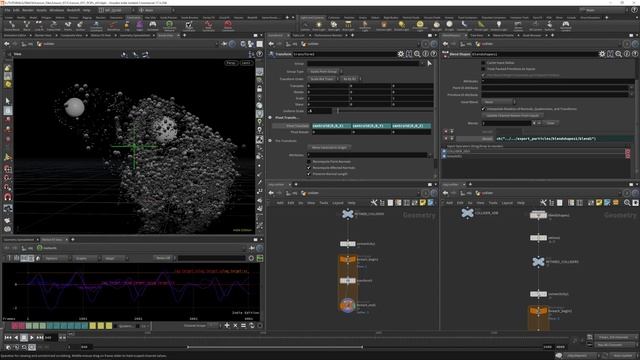Screen dimensions: 640x360
Task: Open the rotate order dropdown next to Transform Order
Action: tap(351, 79)
